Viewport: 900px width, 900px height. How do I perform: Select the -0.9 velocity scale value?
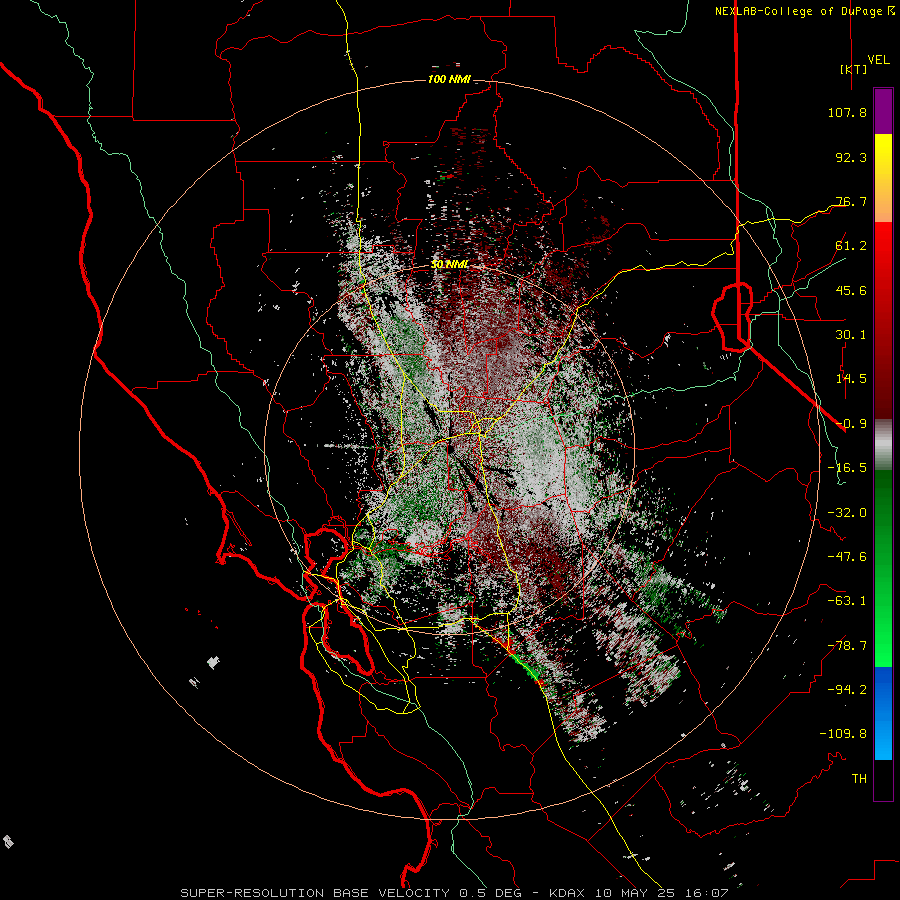click(x=851, y=424)
